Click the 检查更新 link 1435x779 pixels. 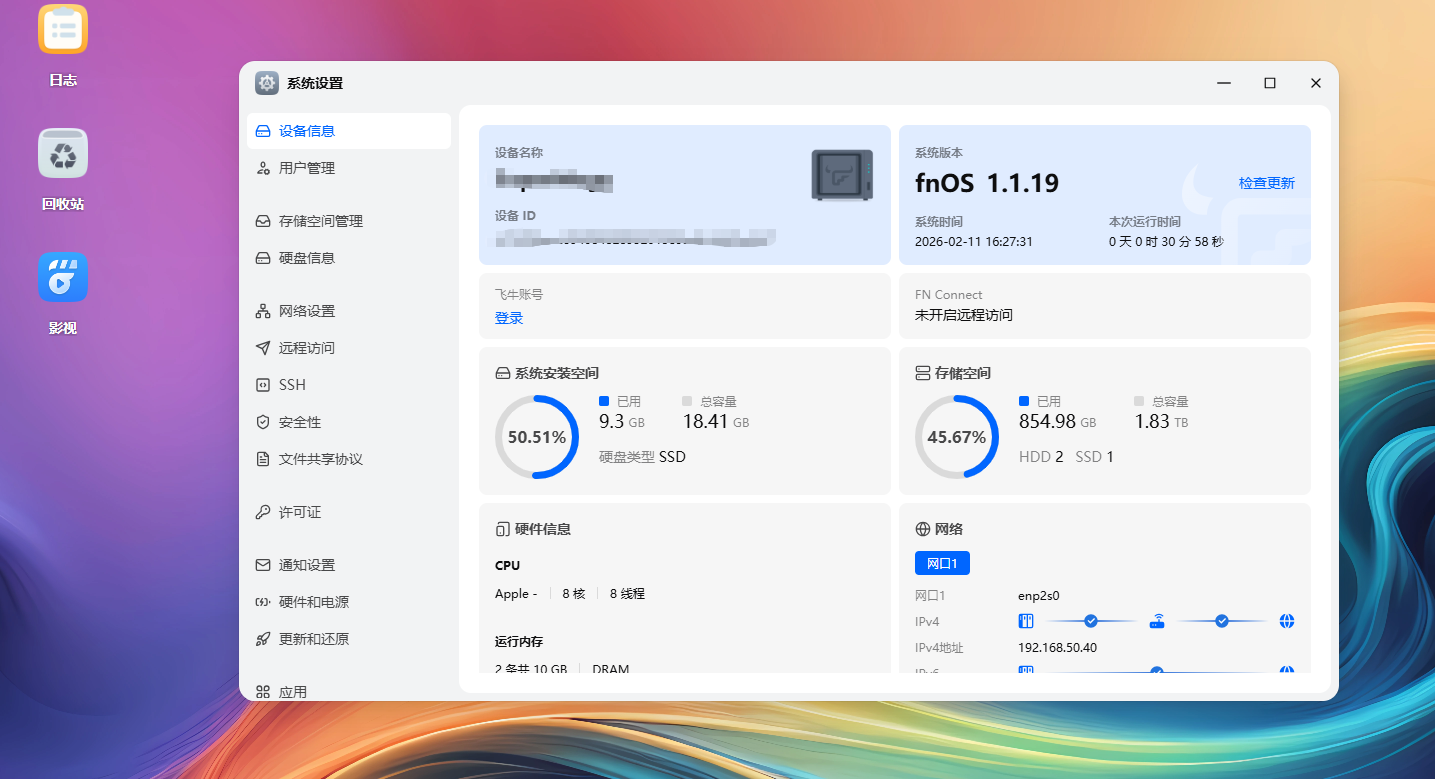click(1266, 183)
